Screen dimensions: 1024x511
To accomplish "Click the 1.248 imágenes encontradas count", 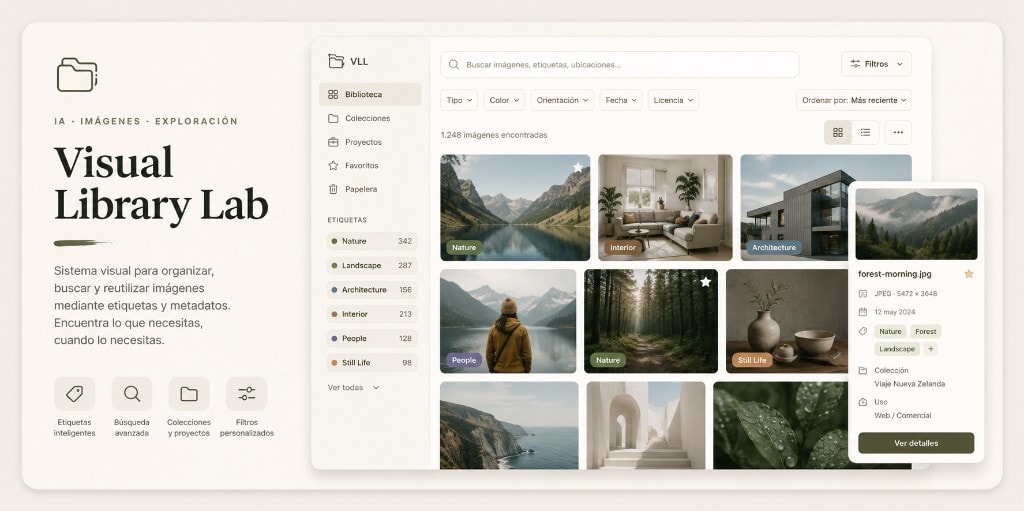I will tap(494, 135).
